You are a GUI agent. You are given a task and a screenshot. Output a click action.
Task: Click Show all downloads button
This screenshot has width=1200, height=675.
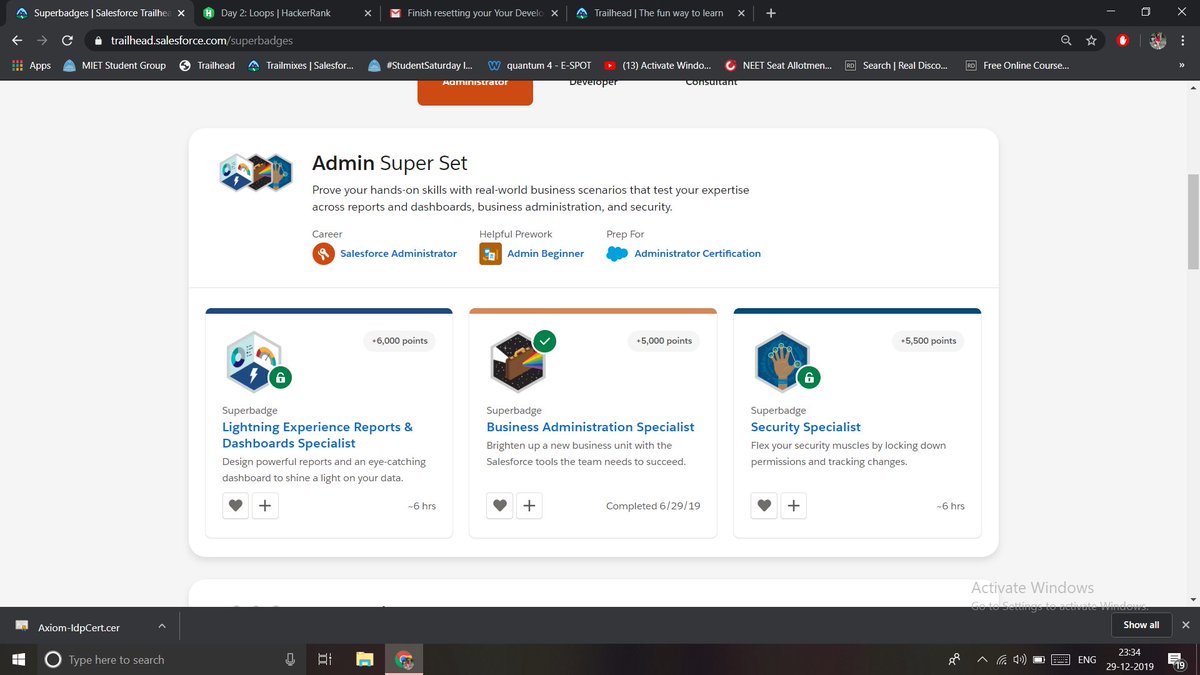point(1141,625)
